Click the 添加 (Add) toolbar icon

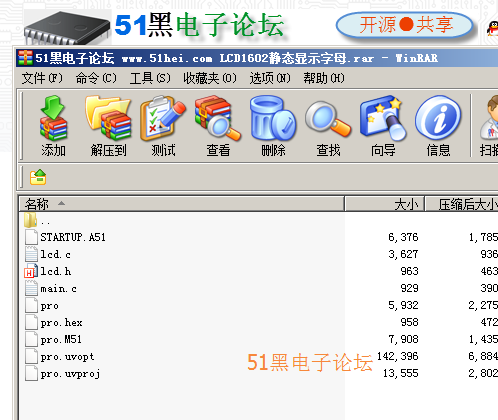click(x=53, y=118)
